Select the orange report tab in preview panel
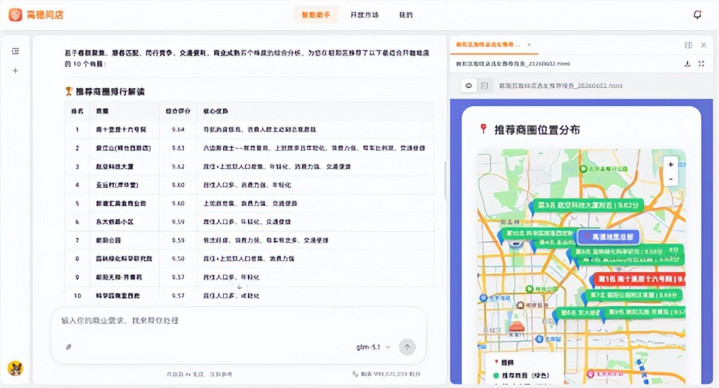This screenshot has width=719, height=388. (x=488, y=44)
